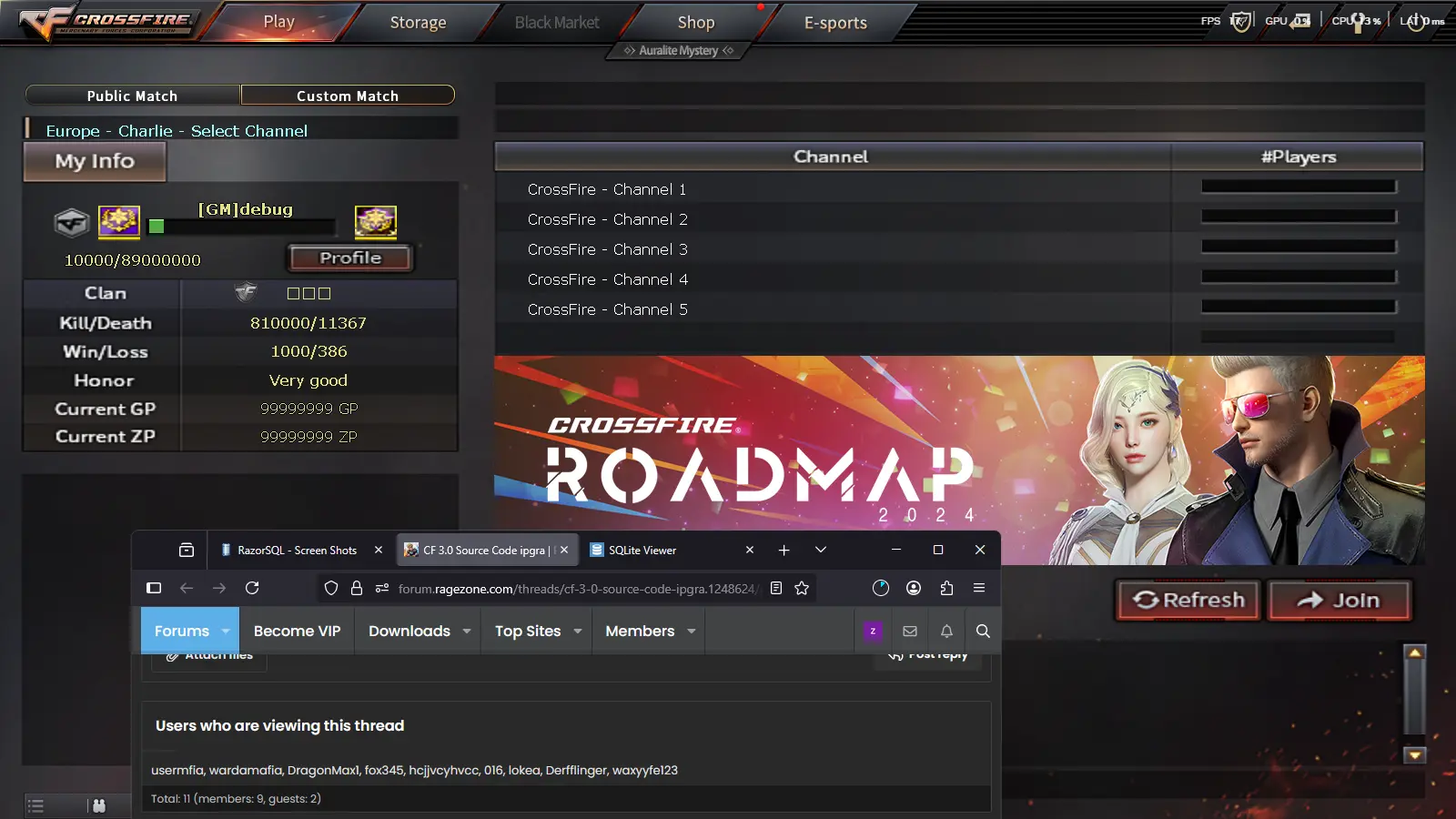
Task: Open the Firefox hamburger menu
Action: pyautogui.click(x=979, y=588)
